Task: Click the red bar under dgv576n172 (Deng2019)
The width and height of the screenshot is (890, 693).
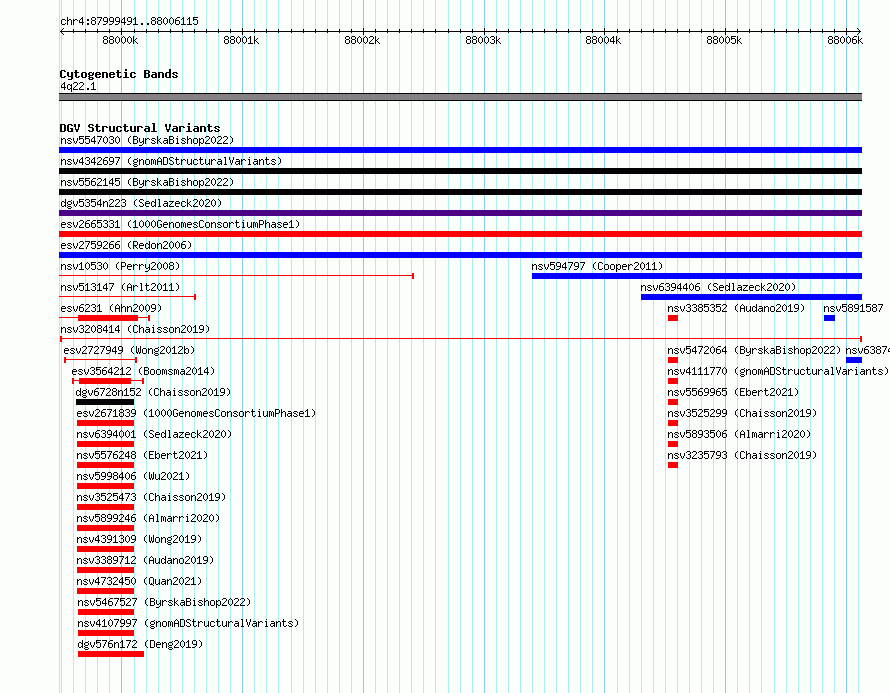Action: point(111,654)
